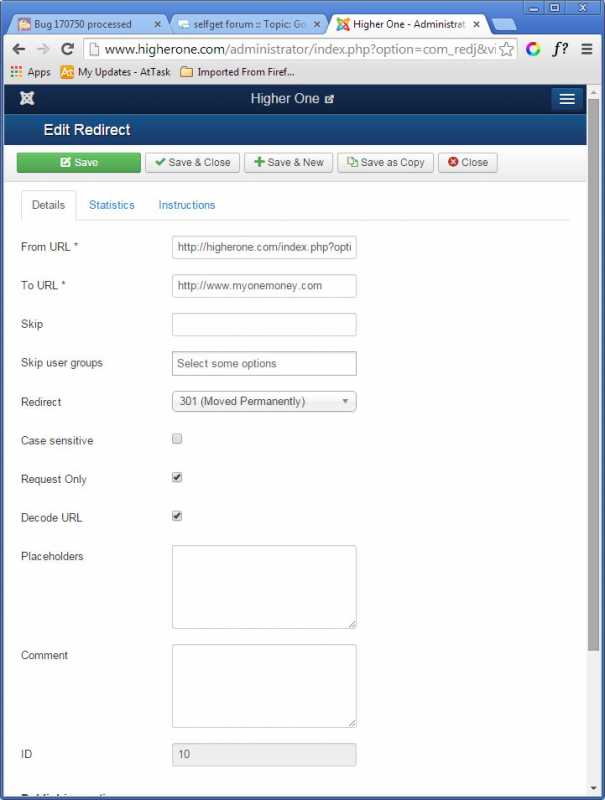This screenshot has width=605, height=800.
Task: Click the browser Forward arrow
Action: coord(43,49)
